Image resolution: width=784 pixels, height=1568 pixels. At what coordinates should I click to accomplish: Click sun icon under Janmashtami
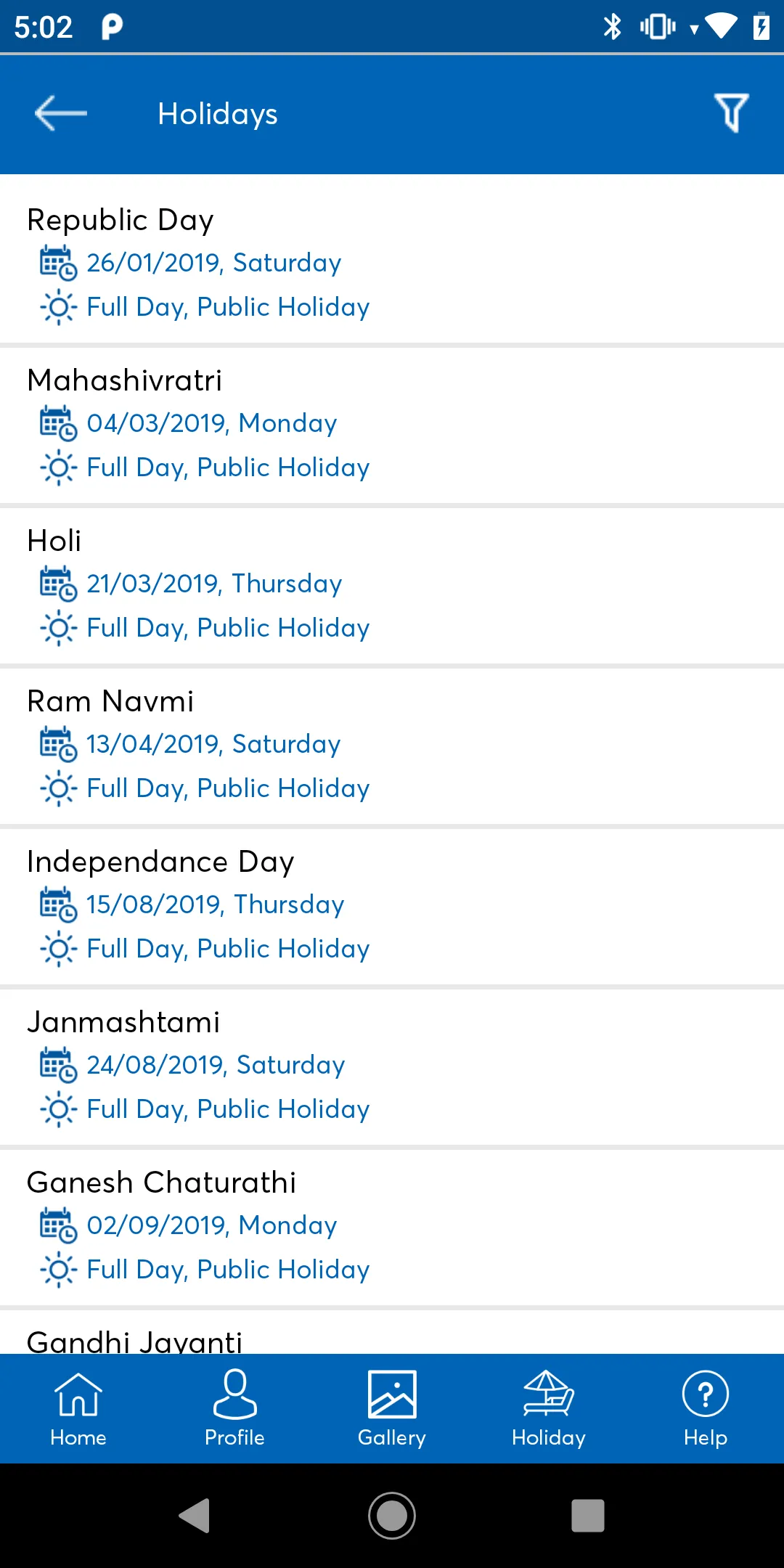58,1109
